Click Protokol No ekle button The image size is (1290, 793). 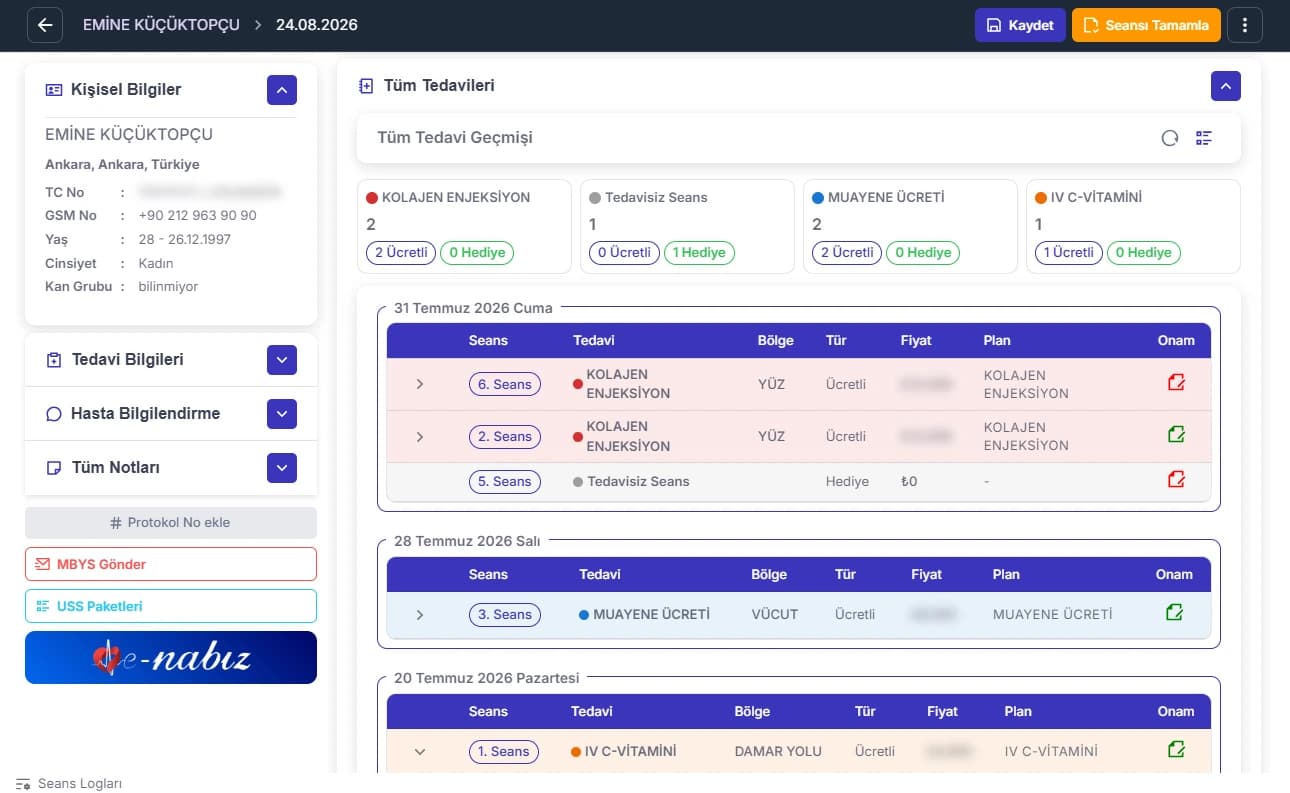pyautogui.click(x=171, y=523)
